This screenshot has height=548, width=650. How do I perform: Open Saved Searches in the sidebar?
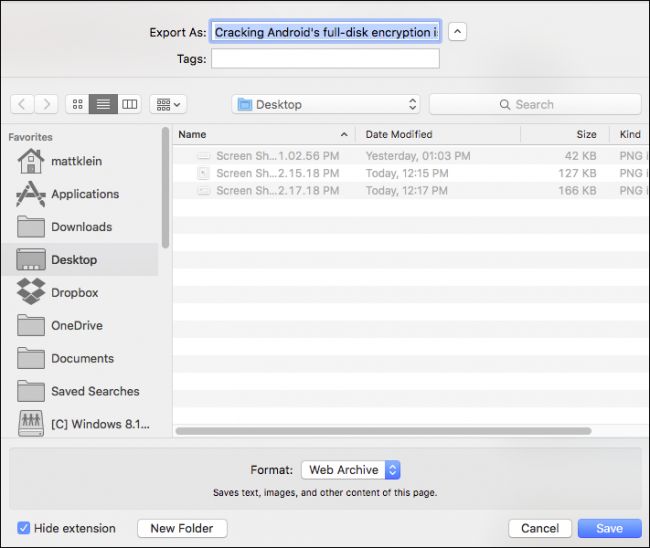[x=78, y=391]
